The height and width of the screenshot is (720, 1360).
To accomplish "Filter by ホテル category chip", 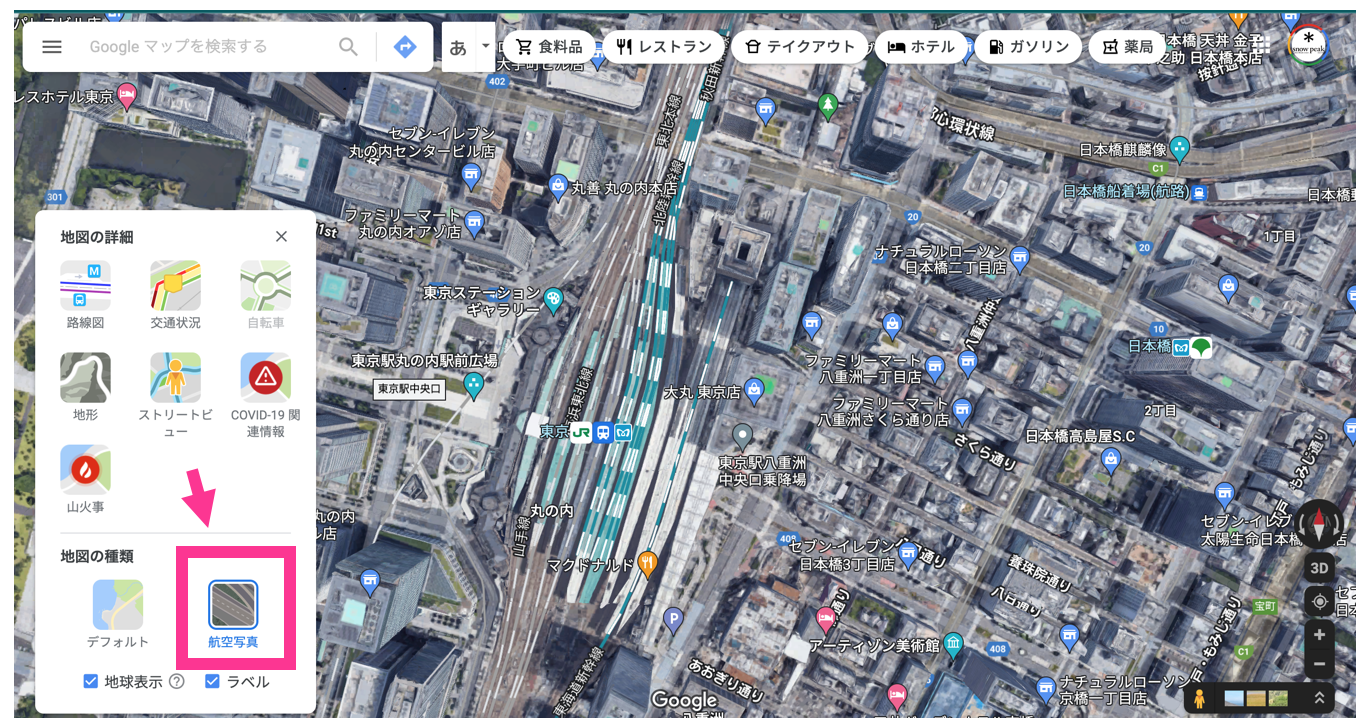I will tap(921, 47).
